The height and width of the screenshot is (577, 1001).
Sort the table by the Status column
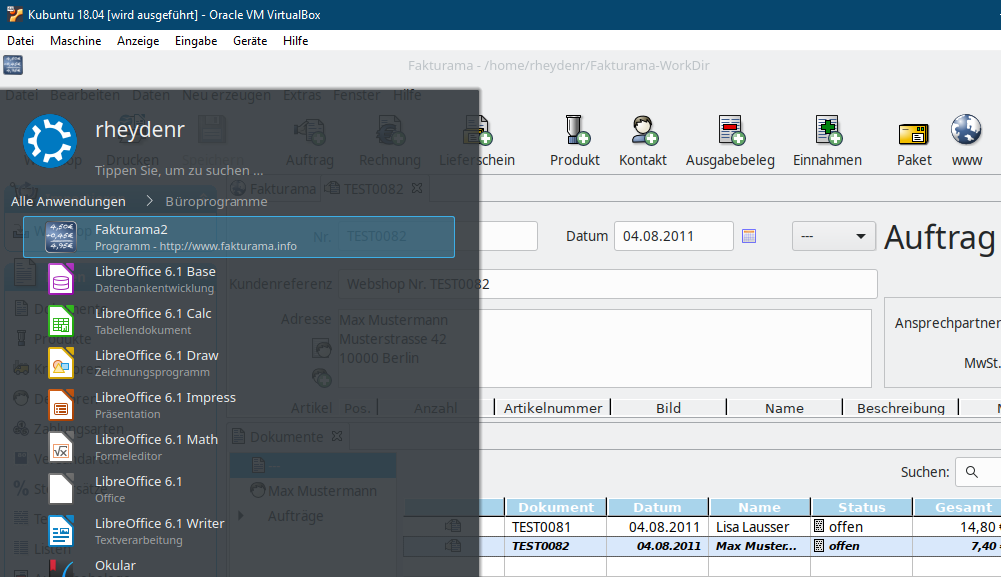click(861, 507)
